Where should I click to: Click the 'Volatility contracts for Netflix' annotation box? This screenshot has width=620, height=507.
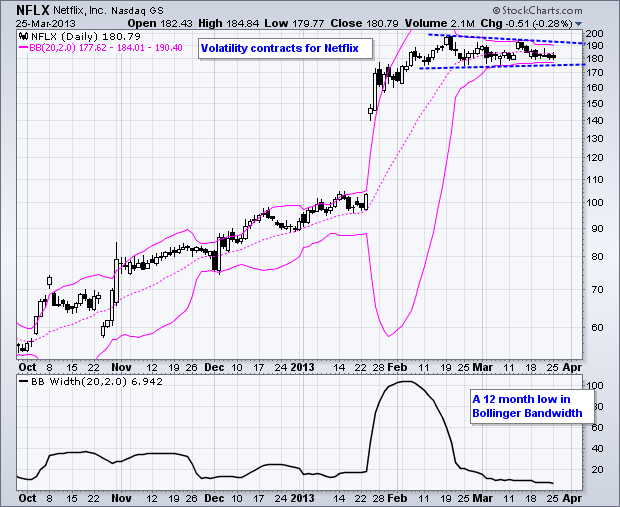click(285, 48)
